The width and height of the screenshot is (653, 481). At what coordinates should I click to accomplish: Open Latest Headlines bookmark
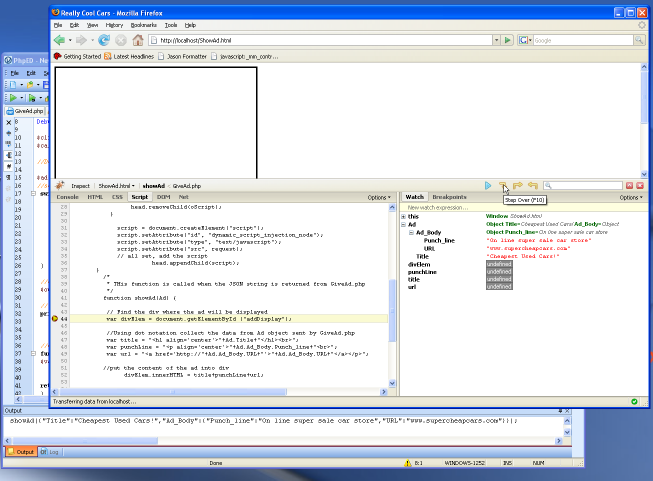(136, 56)
